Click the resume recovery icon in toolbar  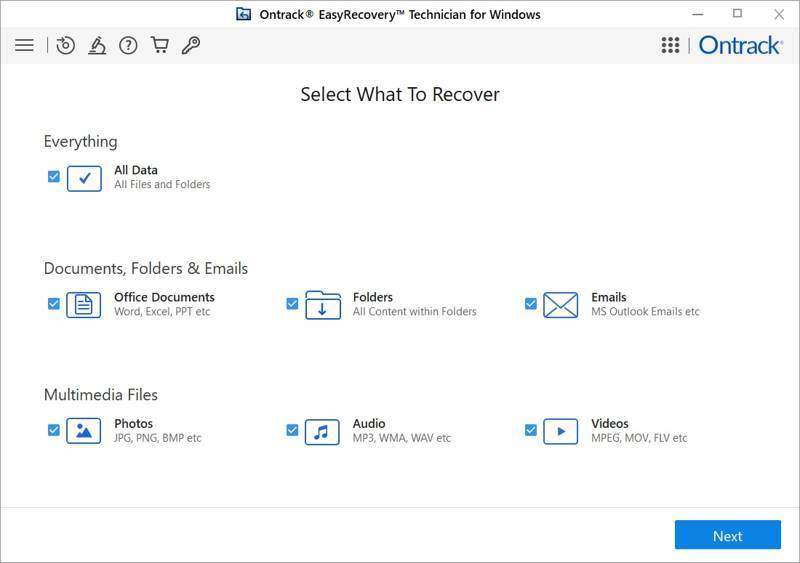pos(65,45)
